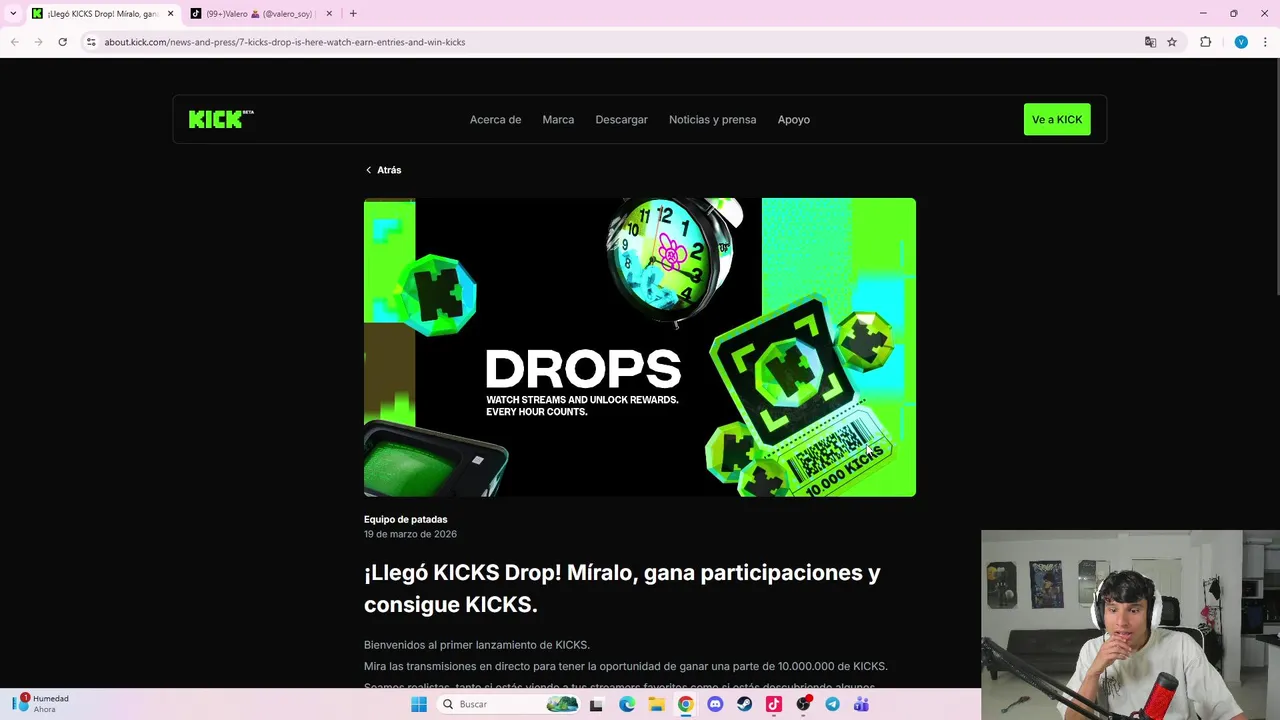Open the tab search dropdown arrow
1280x720 pixels.
pyautogui.click(x=13, y=13)
